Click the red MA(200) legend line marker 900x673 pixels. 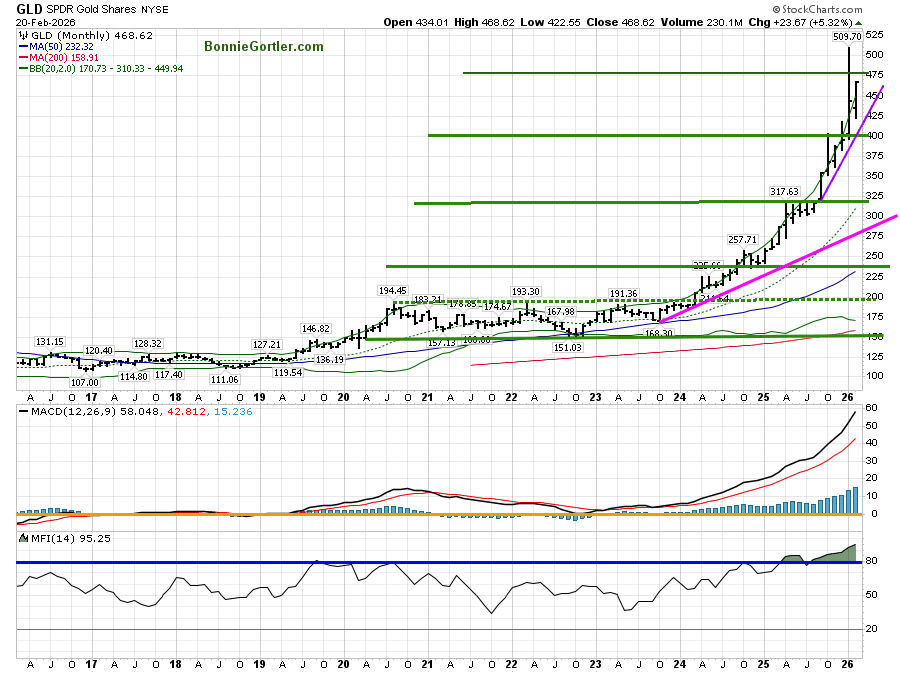coord(22,57)
